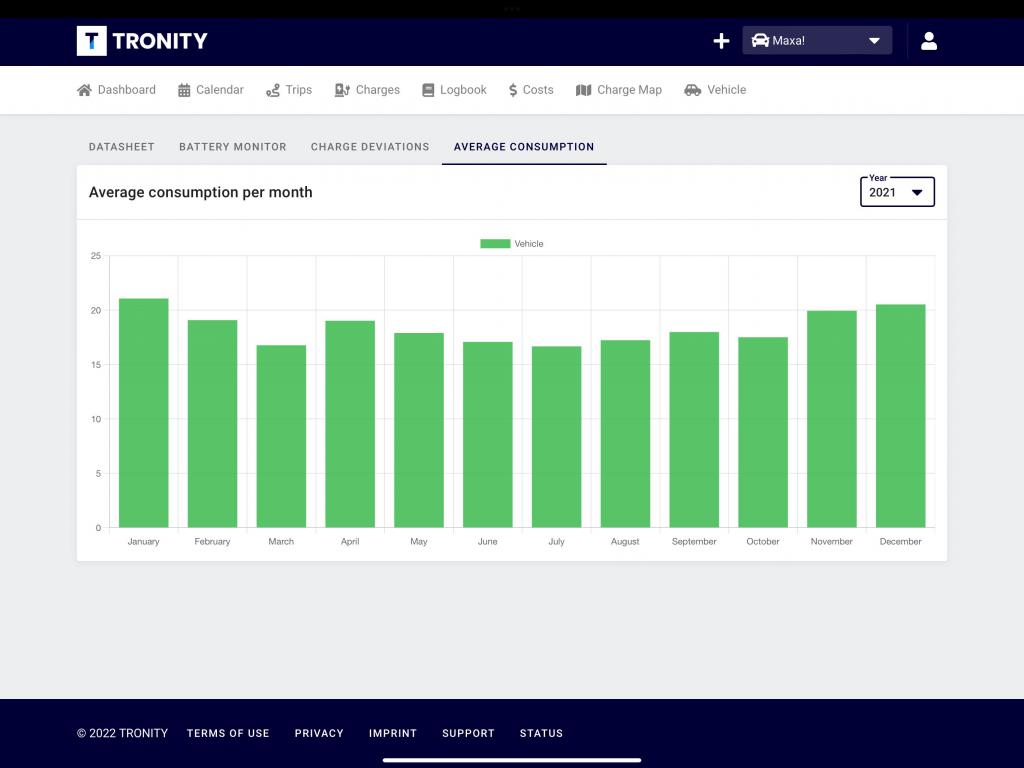This screenshot has height=768, width=1024.
Task: Open the Vehicle menu
Action: coord(715,90)
